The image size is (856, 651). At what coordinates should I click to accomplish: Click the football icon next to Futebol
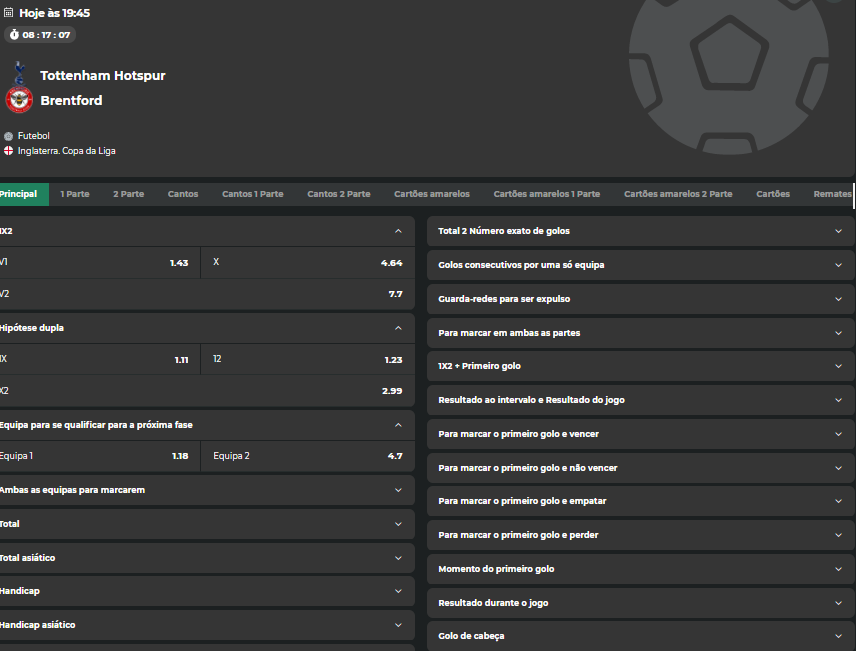[9, 136]
